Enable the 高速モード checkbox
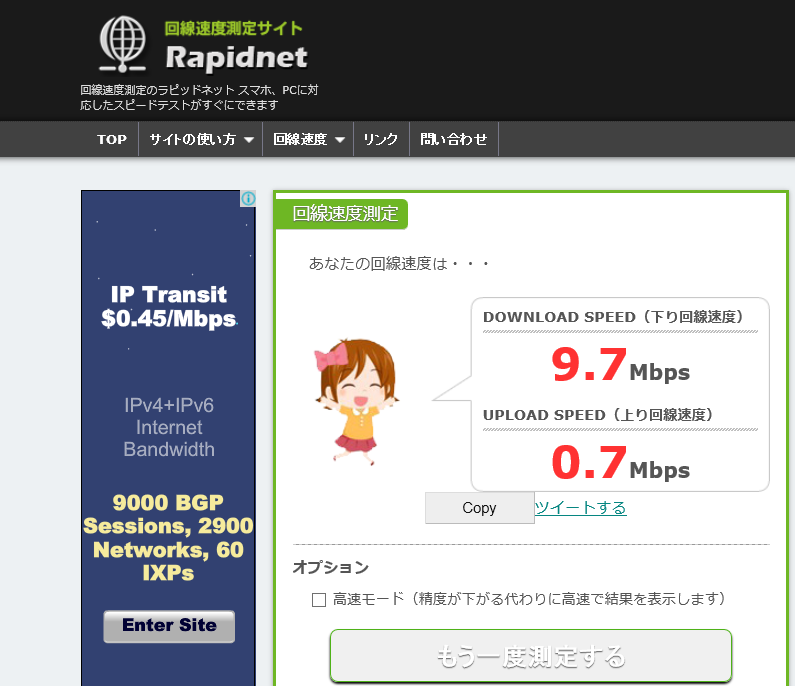Screen dimensions: 795x686 pyautogui.click(x=319, y=600)
